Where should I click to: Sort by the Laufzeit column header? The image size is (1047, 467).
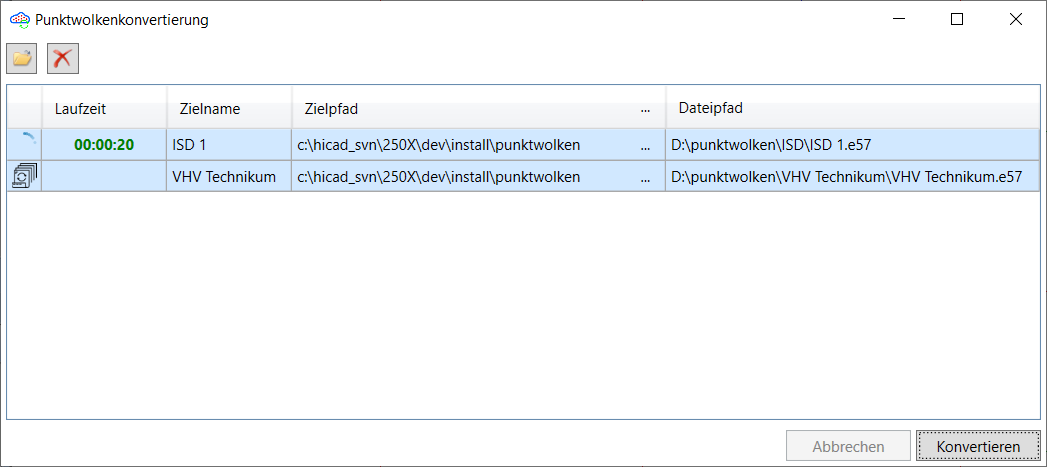(80, 108)
